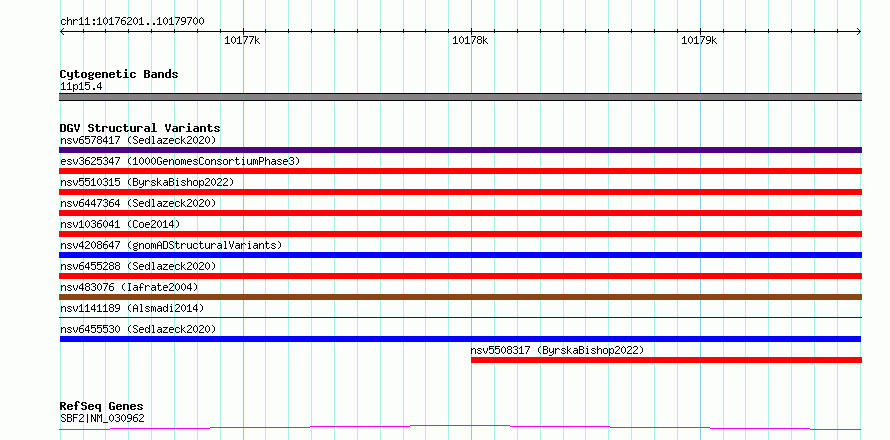Open nsv1141189 (Alsmadi2014) label
The height and width of the screenshot is (440, 890).
pyautogui.click(x=132, y=308)
